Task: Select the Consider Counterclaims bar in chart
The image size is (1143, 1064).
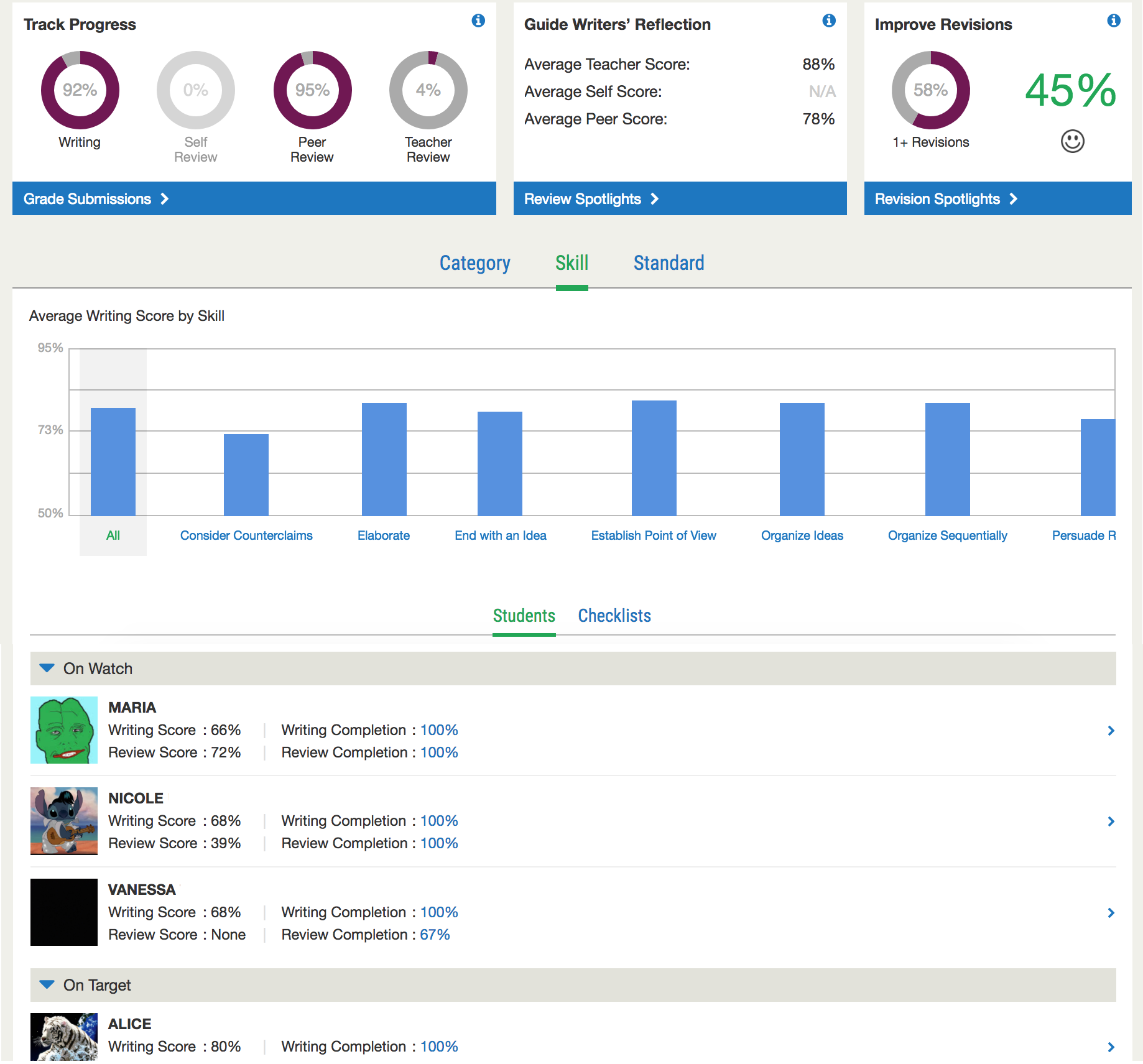Action: tap(246, 474)
